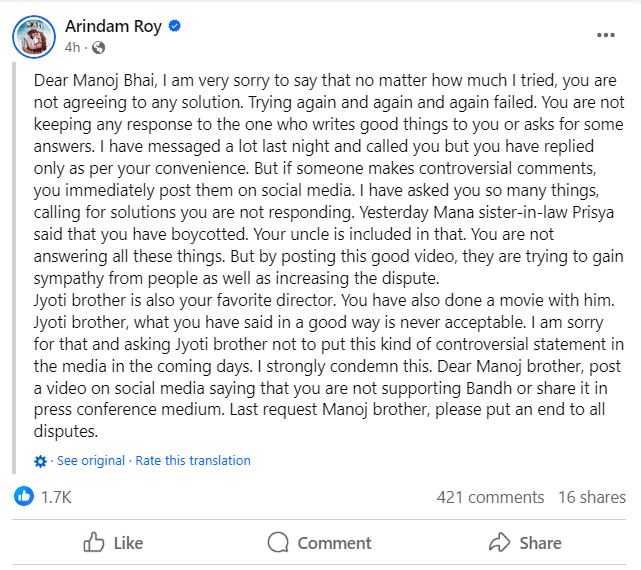The height and width of the screenshot is (570, 641).
Task: Click the Rate this translation link
Action: [193, 461]
